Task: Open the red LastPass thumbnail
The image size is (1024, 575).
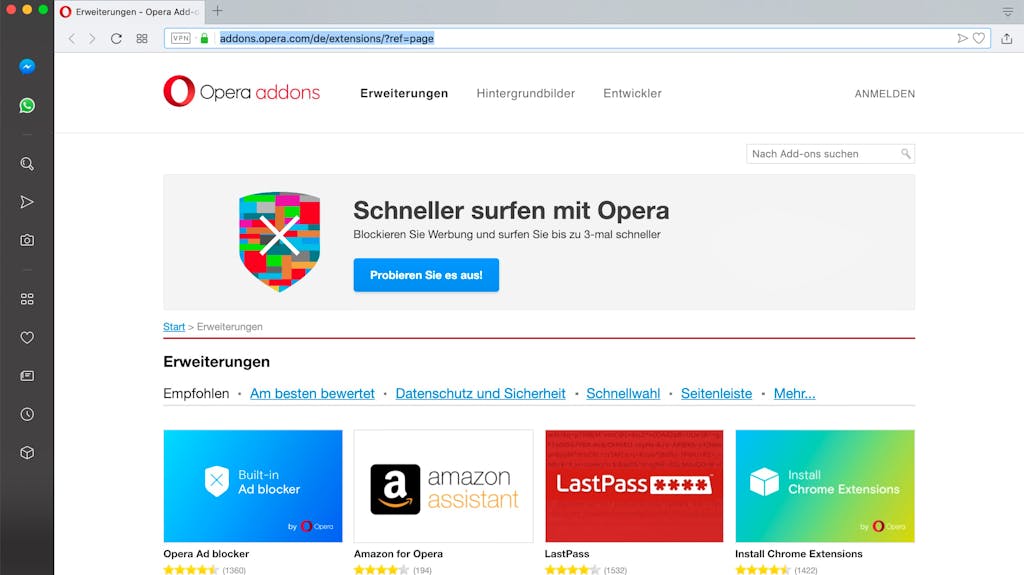Action: (634, 485)
